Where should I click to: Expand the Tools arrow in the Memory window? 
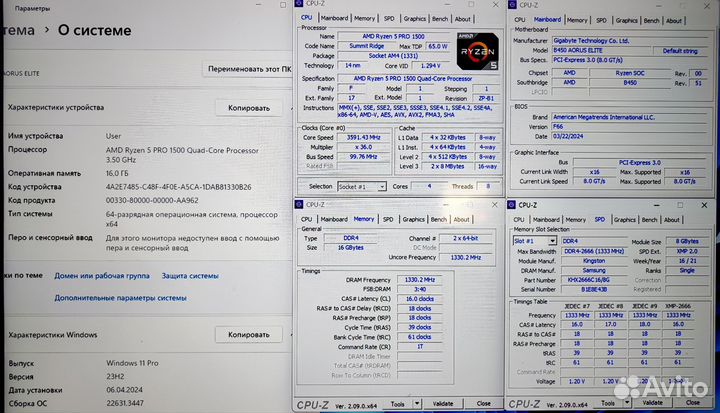[x=417, y=404]
